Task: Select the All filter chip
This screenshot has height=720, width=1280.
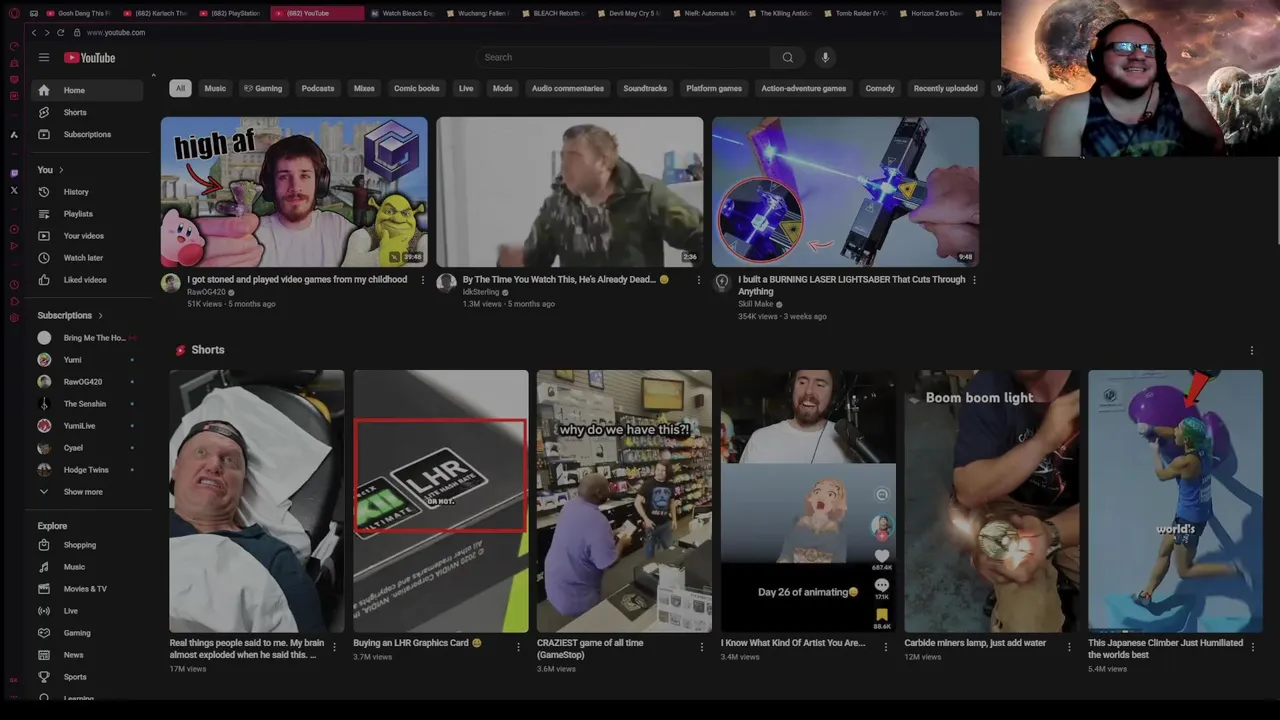Action: (x=180, y=88)
